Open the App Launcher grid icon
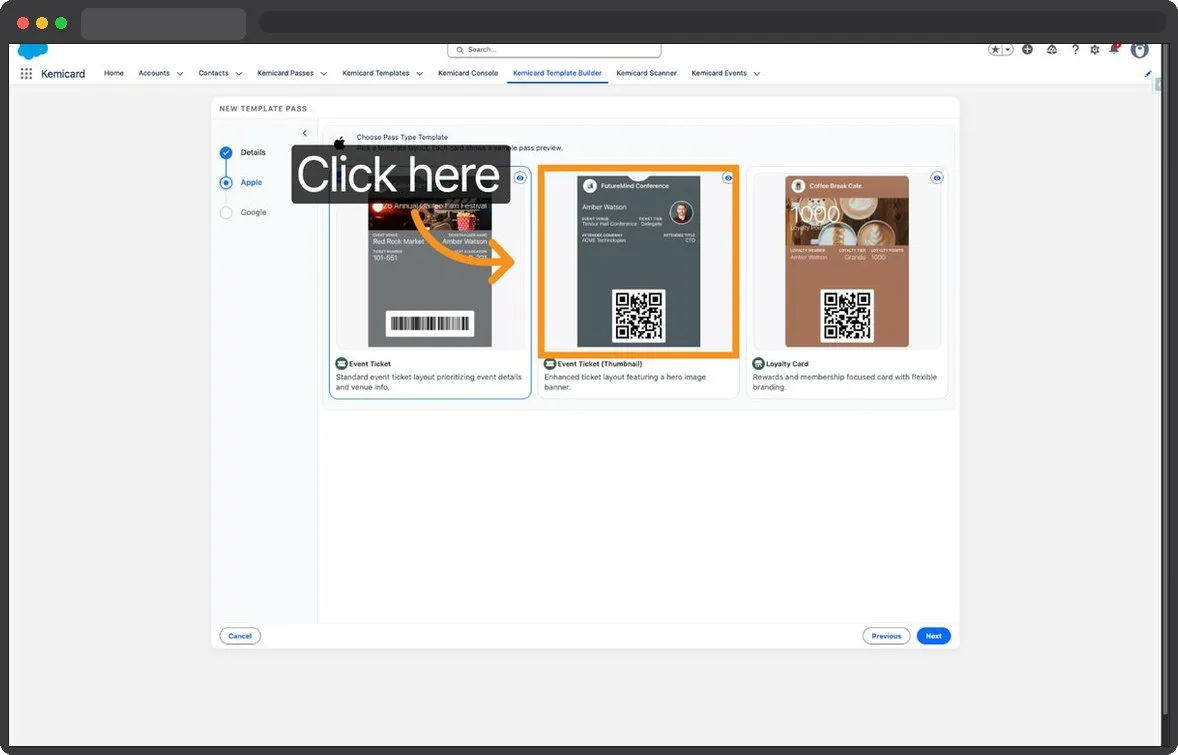Image resolution: width=1178 pixels, height=755 pixels. coord(26,74)
